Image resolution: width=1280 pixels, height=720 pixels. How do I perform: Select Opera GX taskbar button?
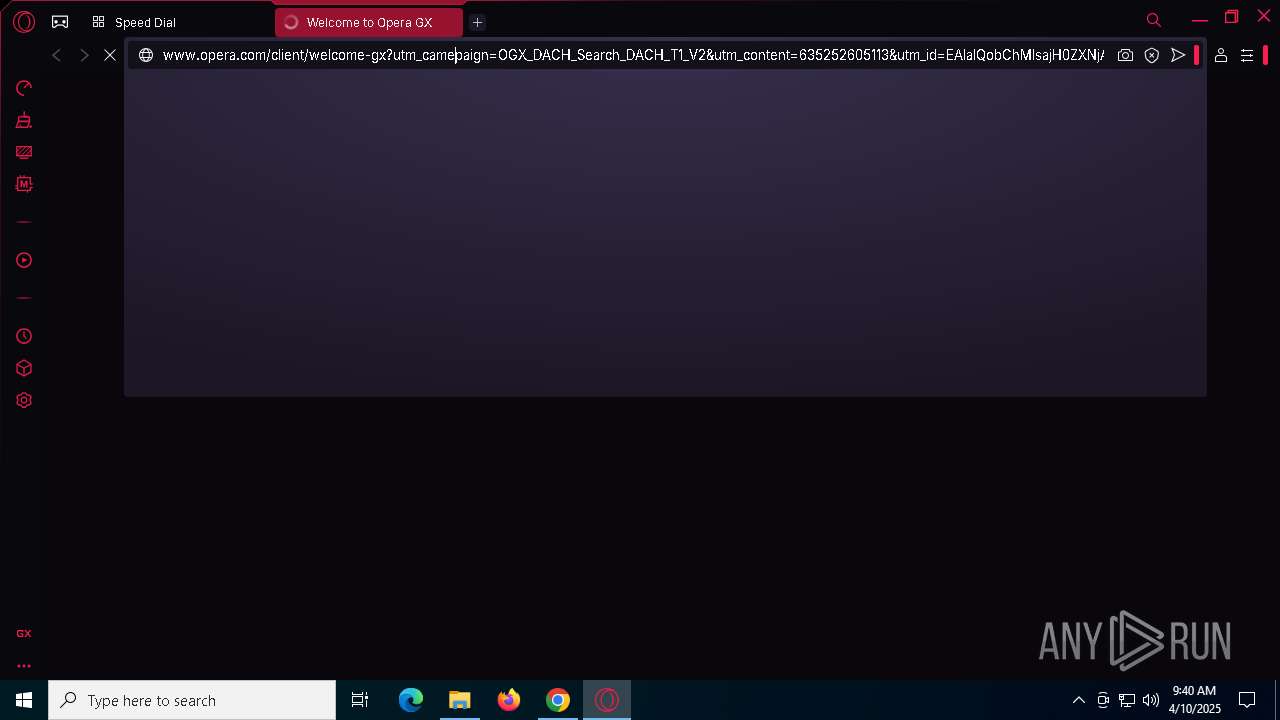607,700
